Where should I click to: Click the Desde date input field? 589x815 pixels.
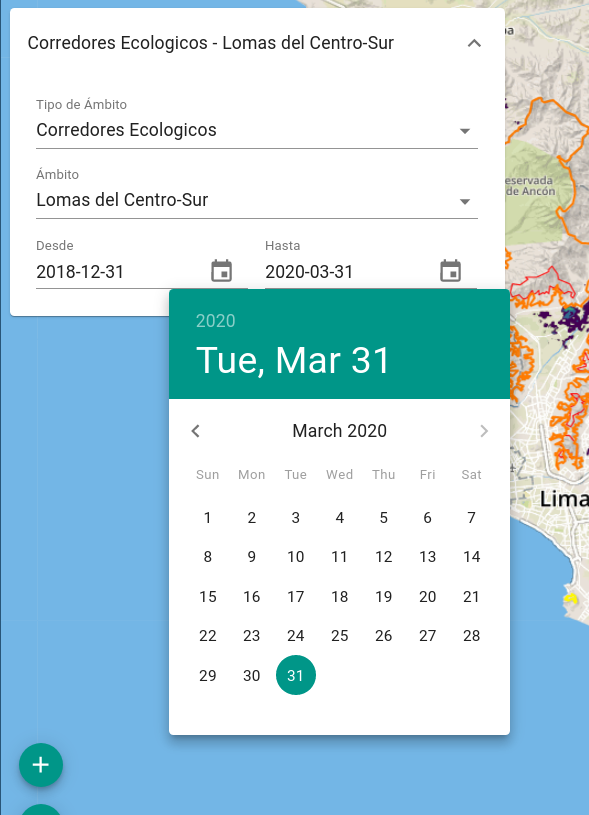tap(120, 272)
